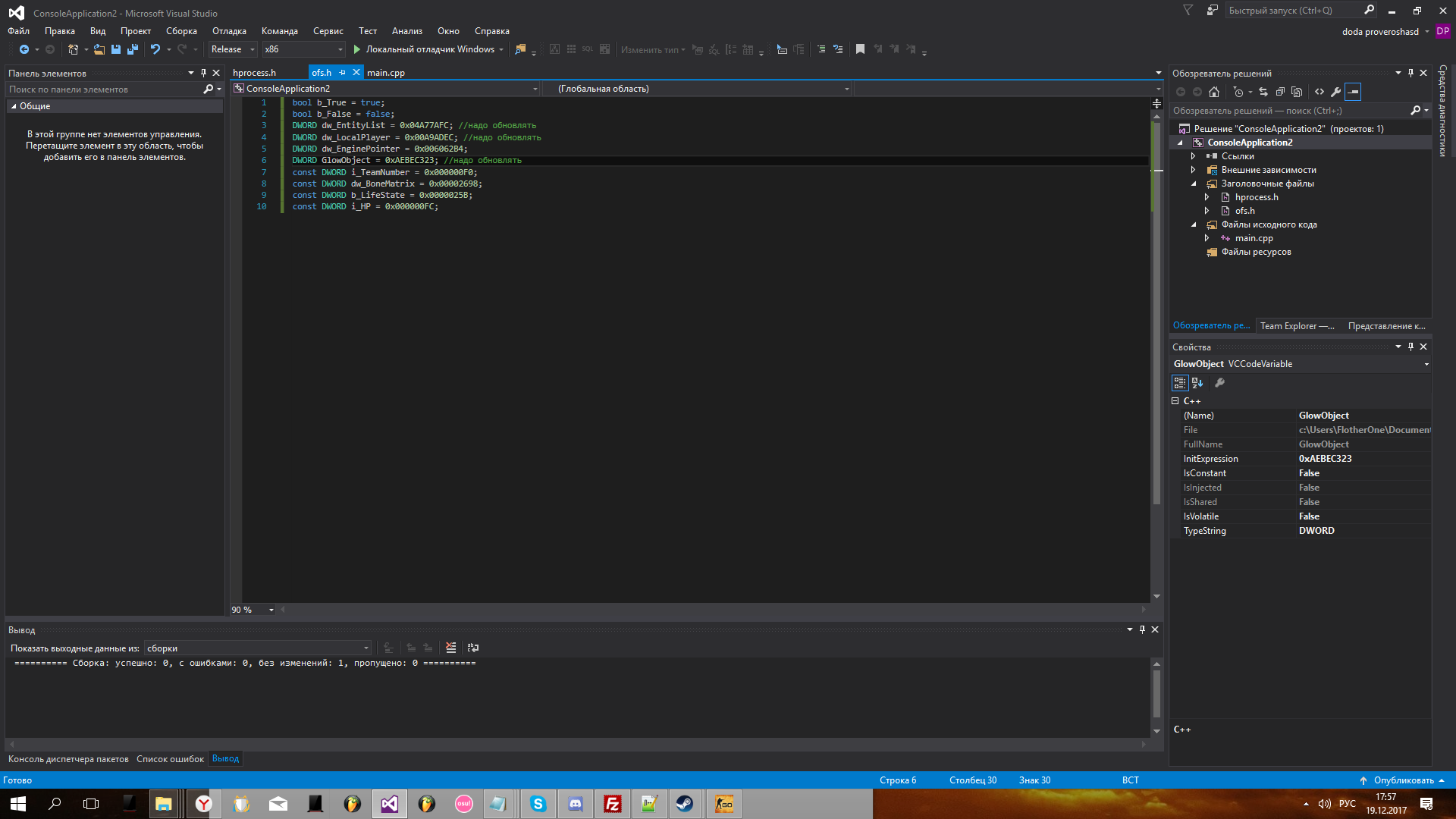Open the Отладка menu
Screen dimensions: 1456x819
coord(229,31)
